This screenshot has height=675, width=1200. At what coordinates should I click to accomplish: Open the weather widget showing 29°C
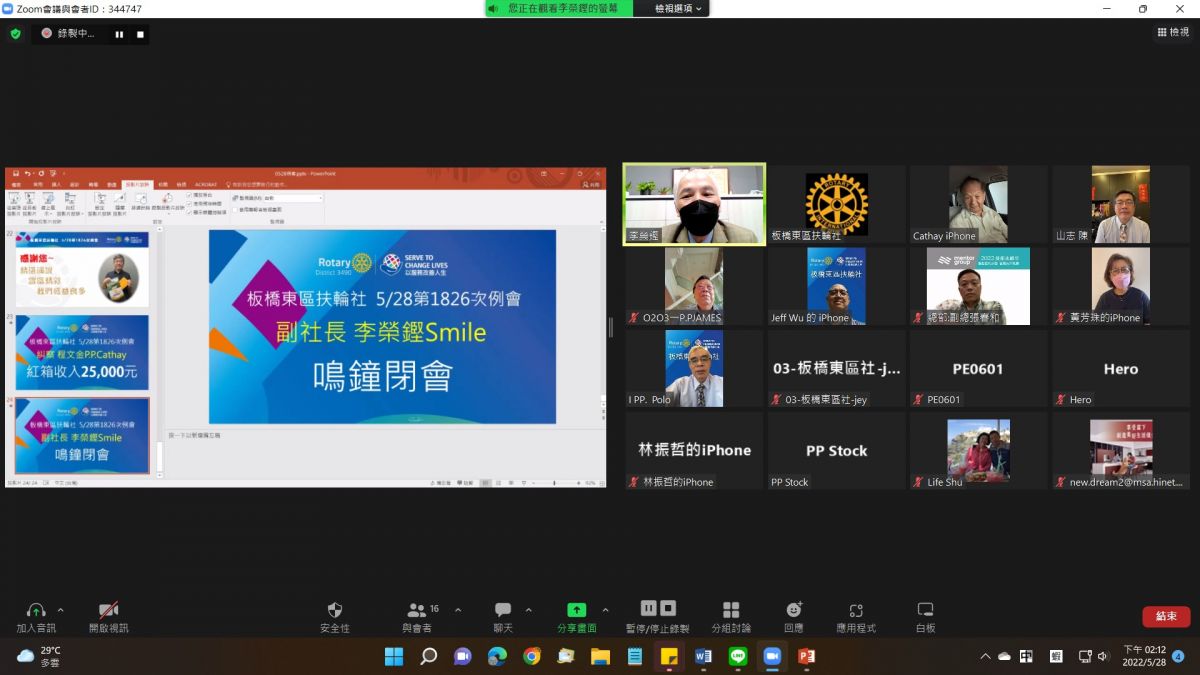point(39,656)
